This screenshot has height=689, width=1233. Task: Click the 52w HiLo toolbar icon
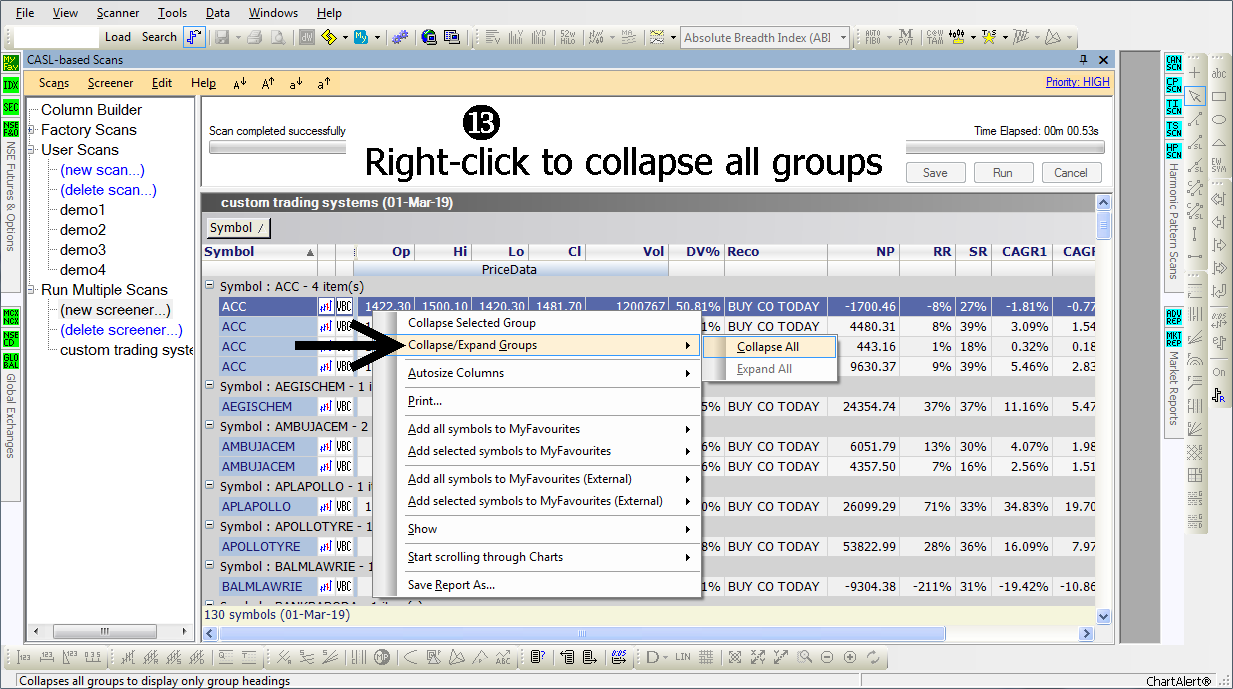pos(569,37)
